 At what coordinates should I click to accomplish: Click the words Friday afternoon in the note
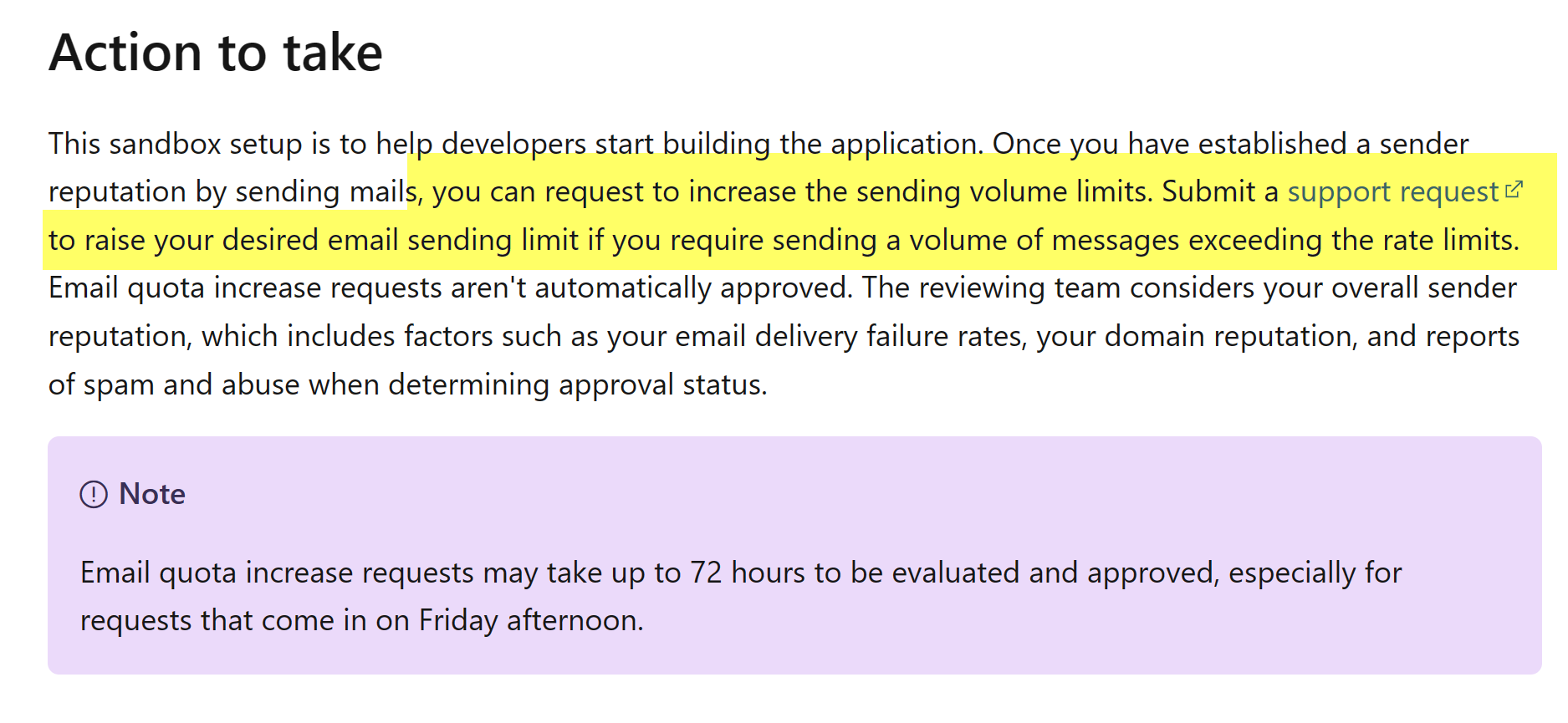click(x=529, y=620)
